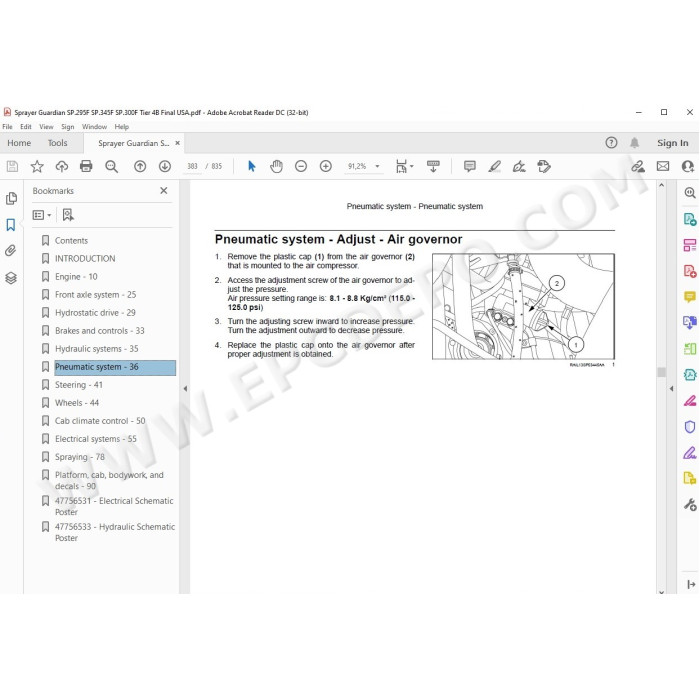Open notifications bell icon
This screenshot has height=700, width=700.
(634, 143)
